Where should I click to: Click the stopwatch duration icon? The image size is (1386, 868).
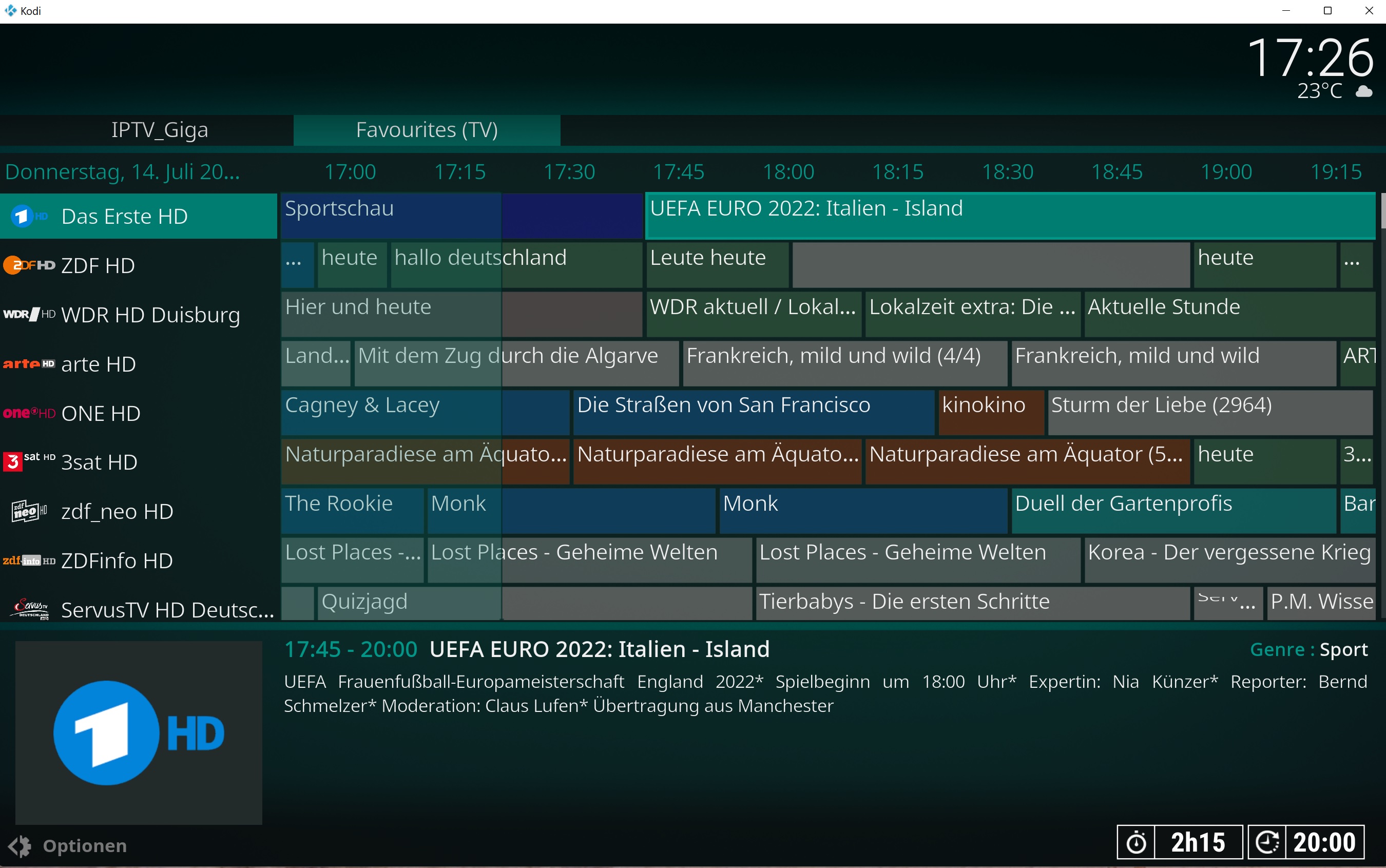click(1135, 842)
